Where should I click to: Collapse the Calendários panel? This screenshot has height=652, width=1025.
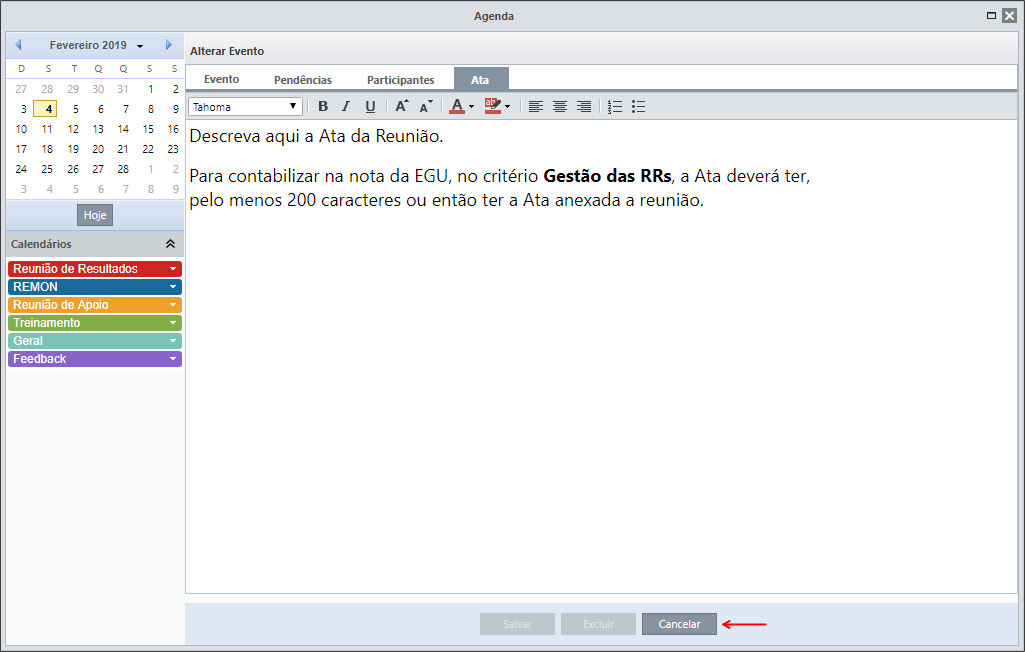coord(170,244)
